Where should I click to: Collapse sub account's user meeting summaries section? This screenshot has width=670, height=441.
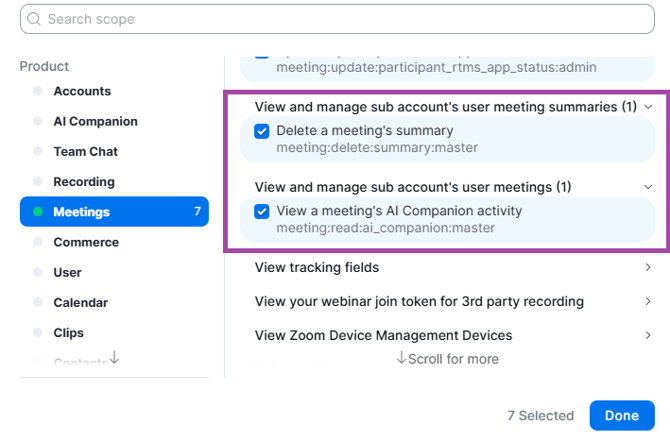coord(649,106)
